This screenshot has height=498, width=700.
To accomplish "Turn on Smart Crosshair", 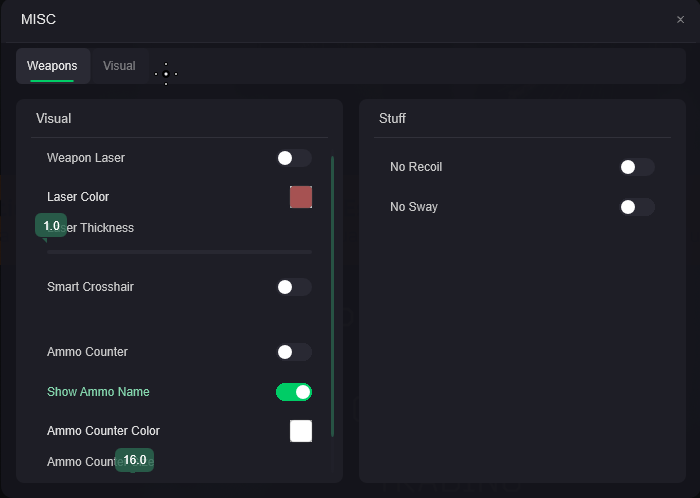I will (294, 287).
